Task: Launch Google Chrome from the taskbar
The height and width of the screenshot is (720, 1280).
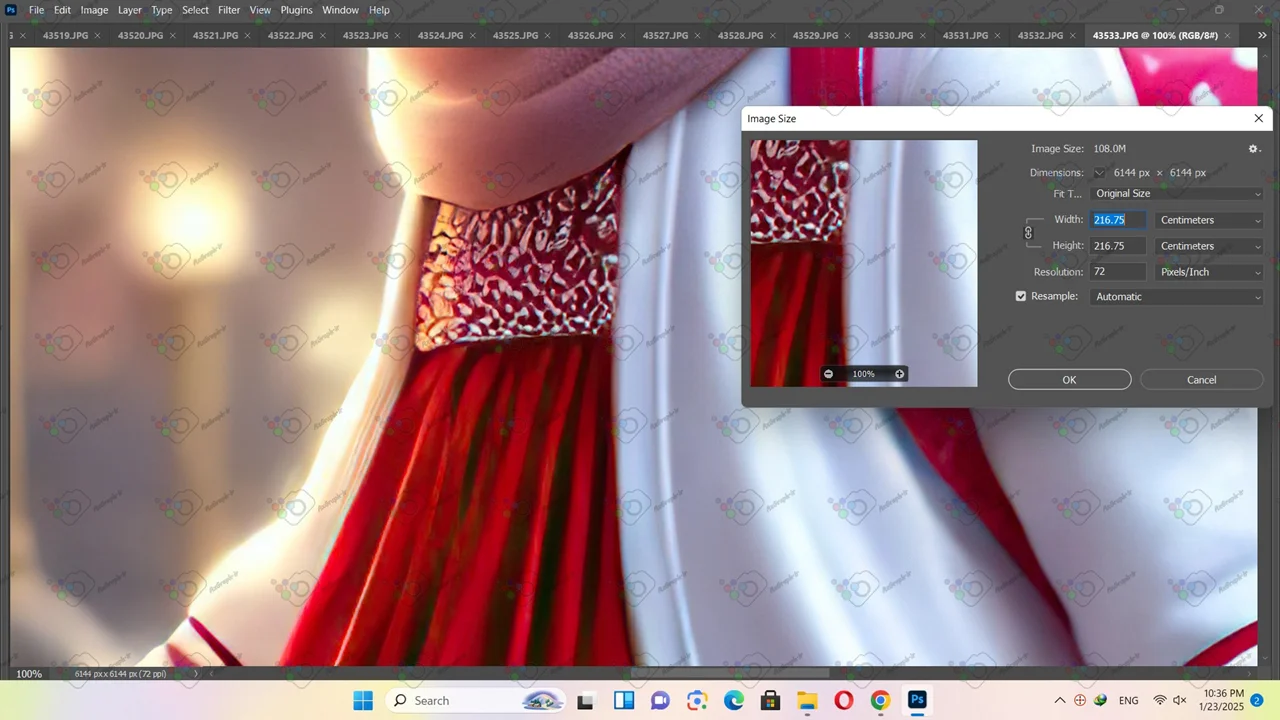Action: tap(880, 700)
